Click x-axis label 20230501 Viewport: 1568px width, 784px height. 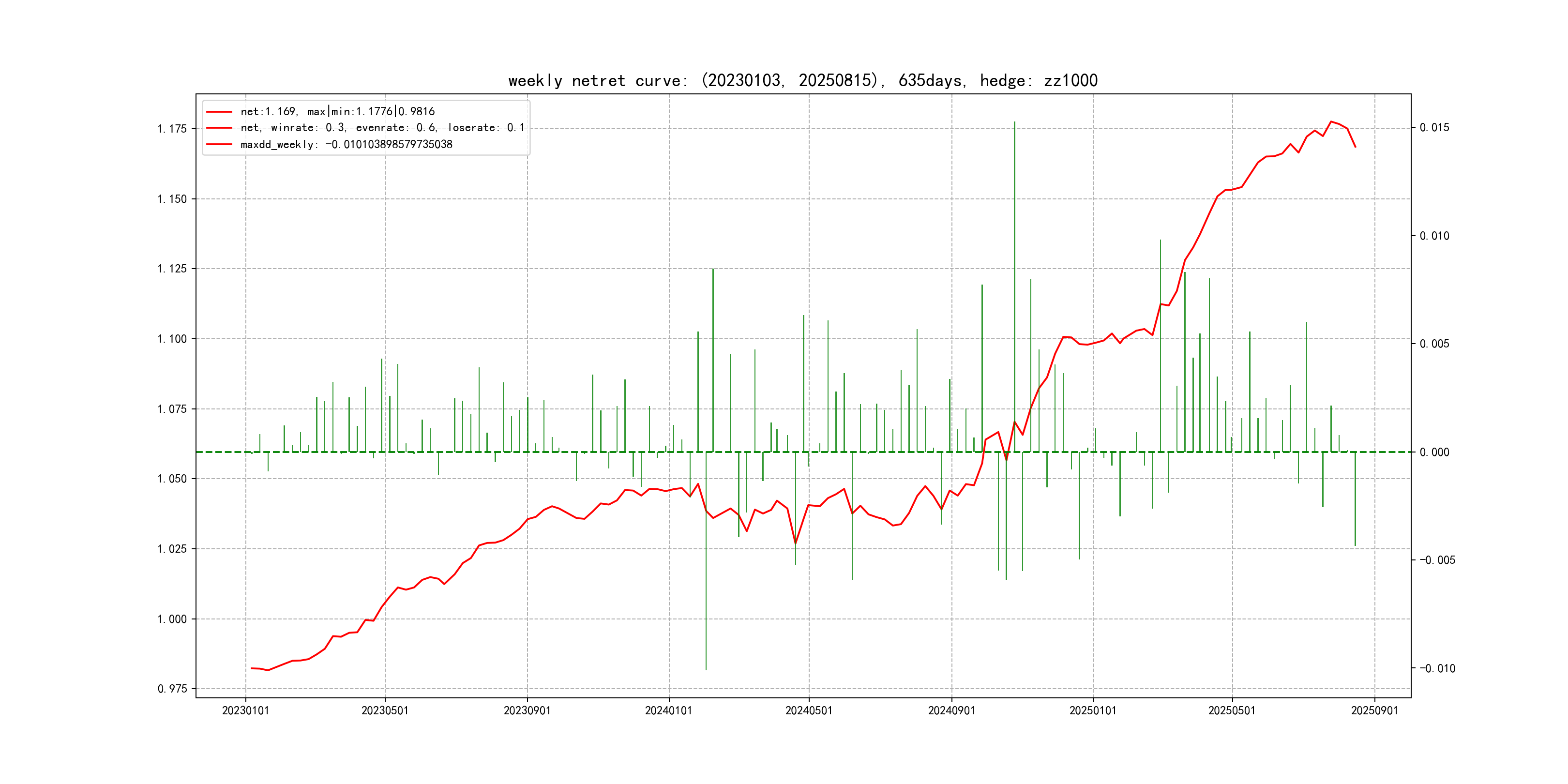click(x=385, y=711)
